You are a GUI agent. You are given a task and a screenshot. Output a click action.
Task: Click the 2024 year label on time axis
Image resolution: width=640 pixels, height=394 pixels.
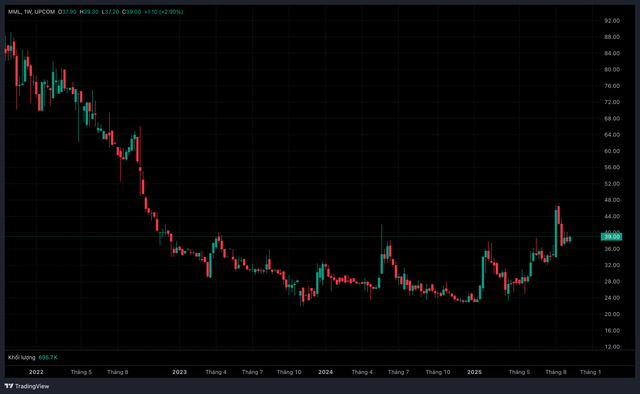(325, 372)
